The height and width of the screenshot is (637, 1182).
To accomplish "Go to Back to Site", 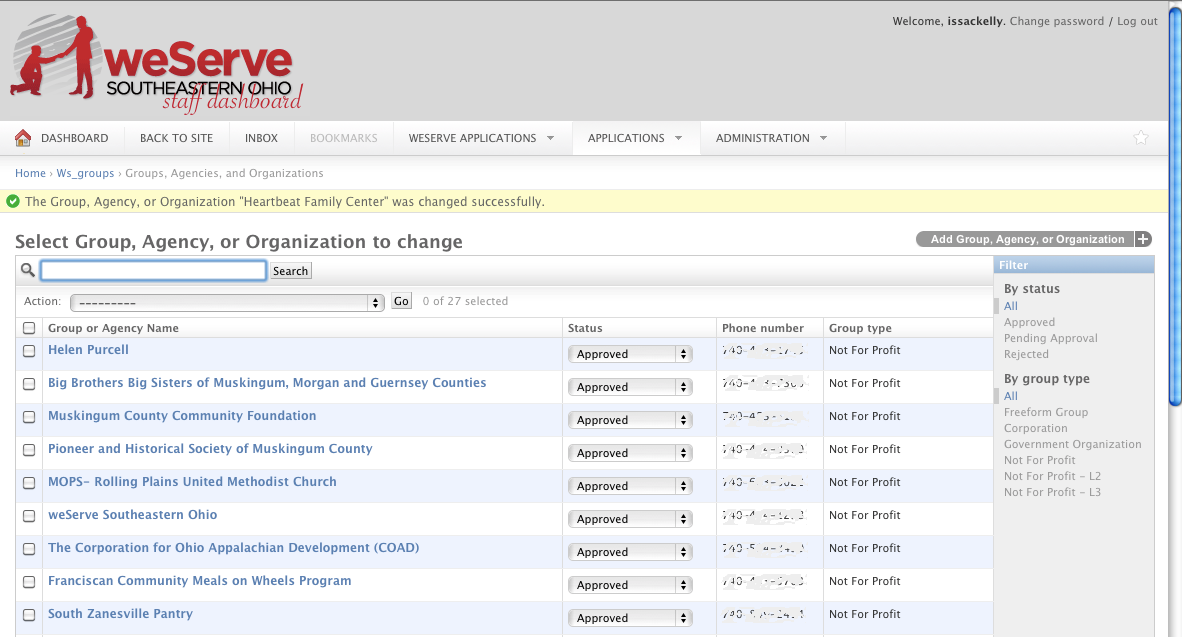I will tap(176, 138).
